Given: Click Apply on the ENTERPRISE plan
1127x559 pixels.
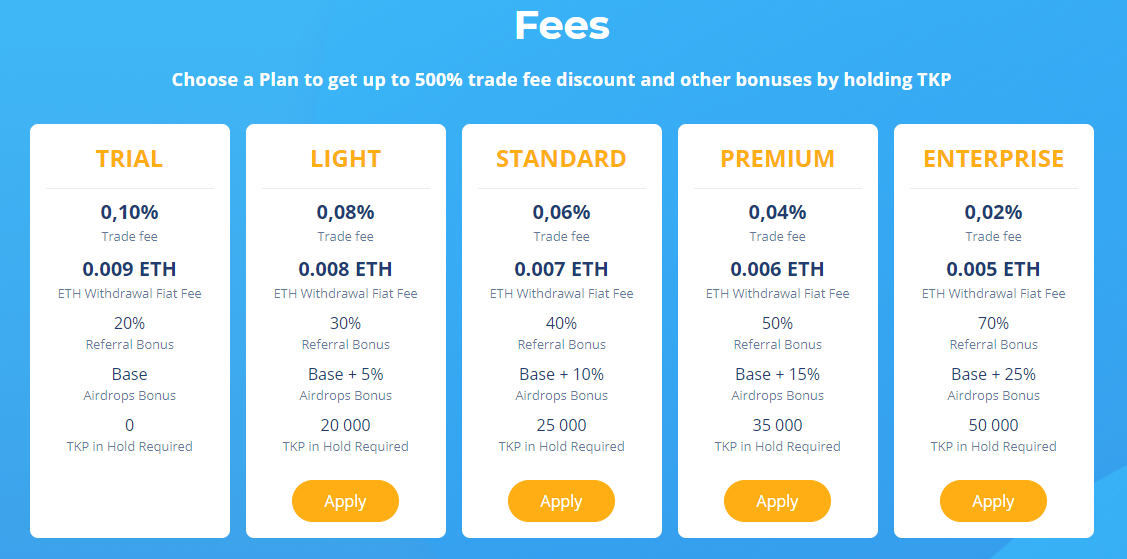Looking at the screenshot, I should tap(993, 501).
